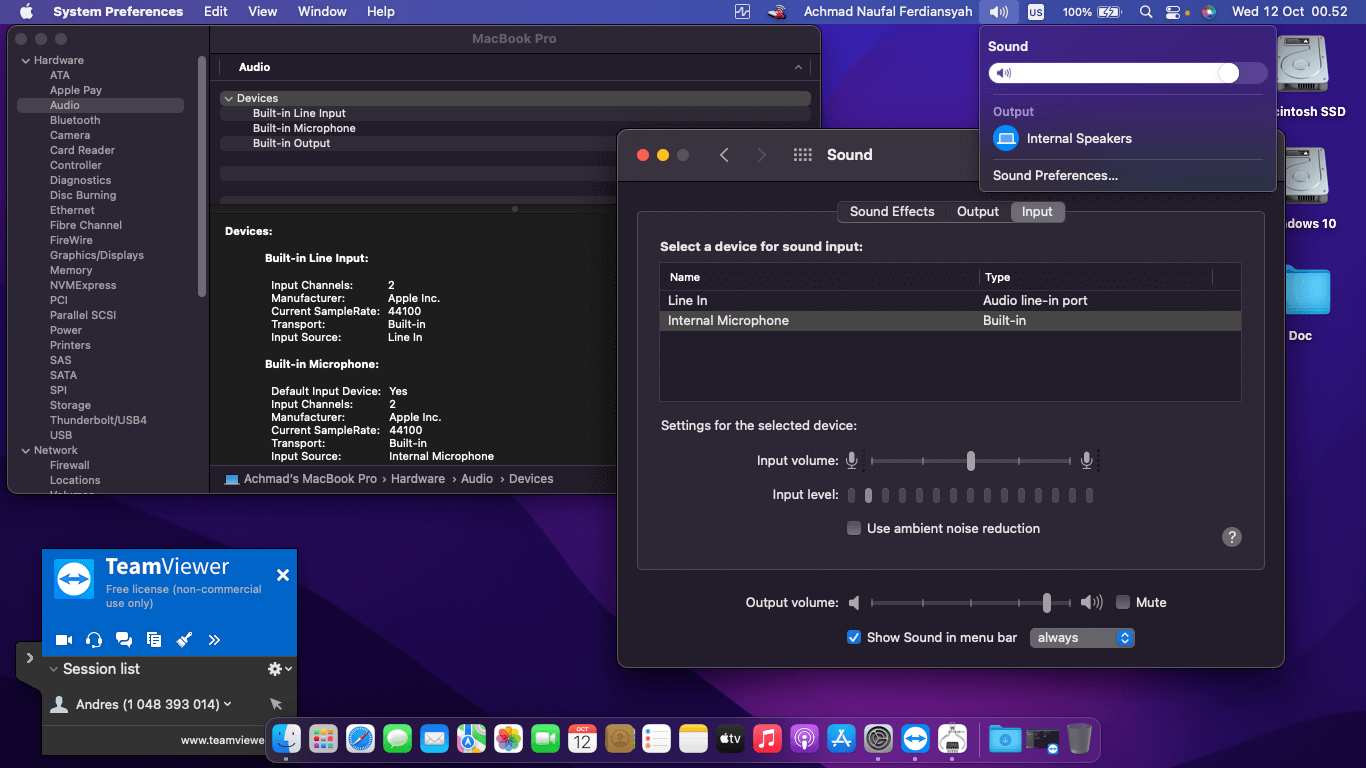This screenshot has height=768, width=1366.
Task: Expand the collapsed TeamViewer side panel arrow
Action: tap(29, 658)
